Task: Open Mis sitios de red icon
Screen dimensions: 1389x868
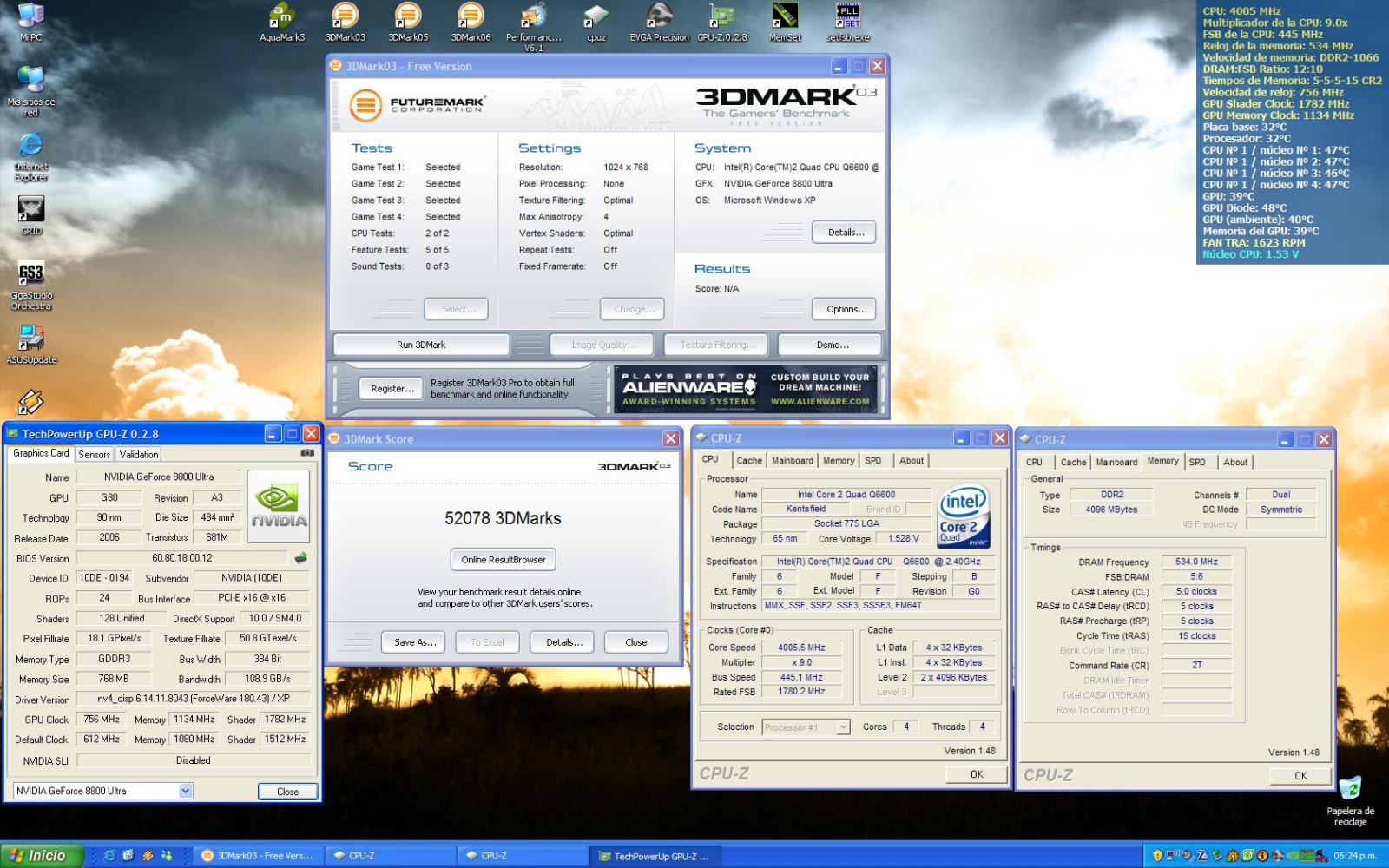Action: (31, 91)
